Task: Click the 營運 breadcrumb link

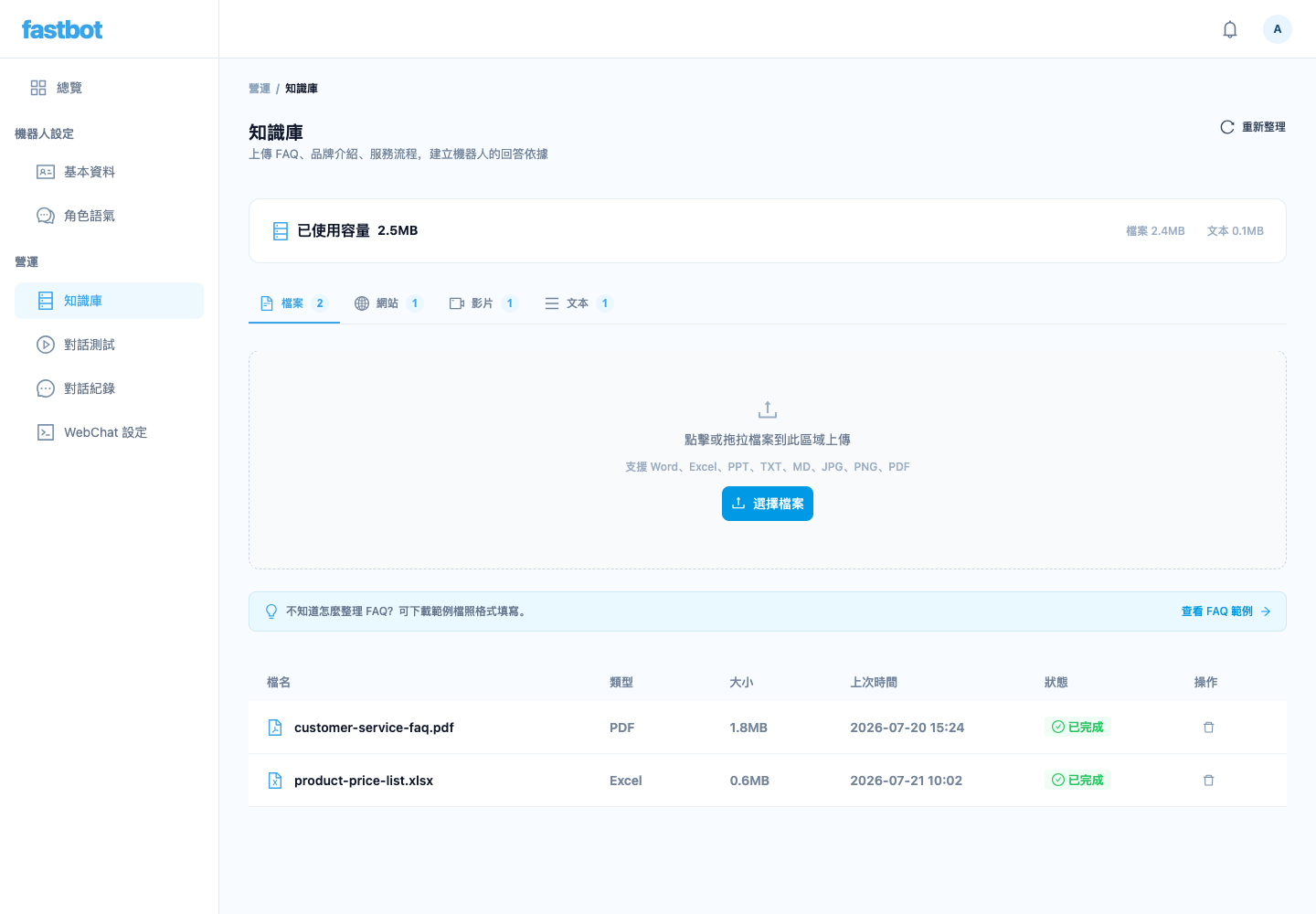Action: click(260, 89)
